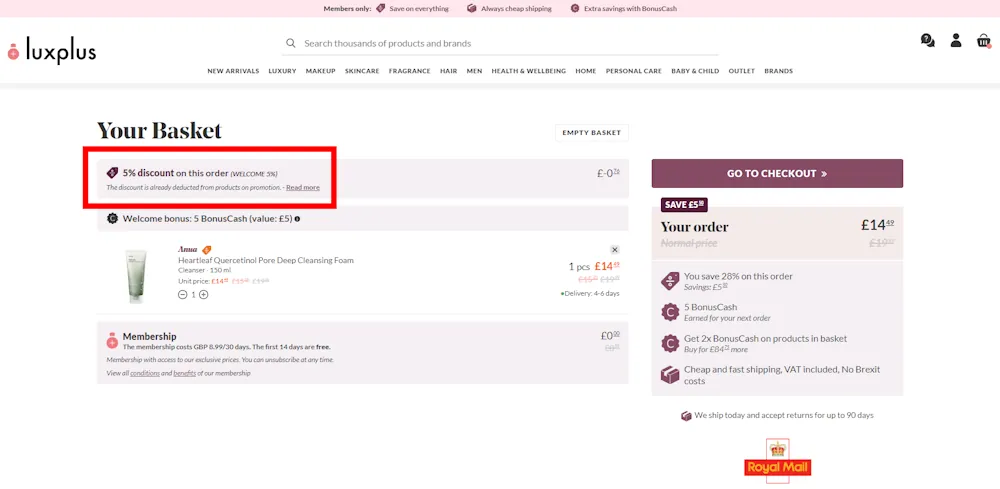This screenshot has height=489, width=1000.
Task: Open the Read more discount link
Action: click(303, 187)
